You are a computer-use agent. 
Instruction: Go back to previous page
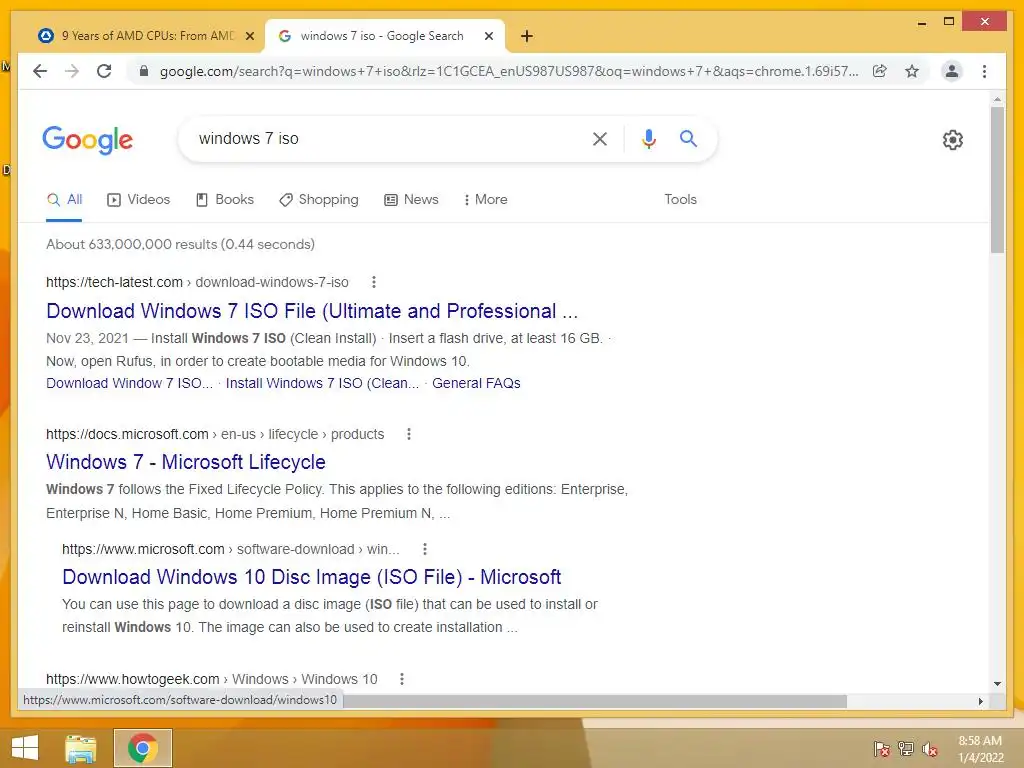[x=40, y=71]
